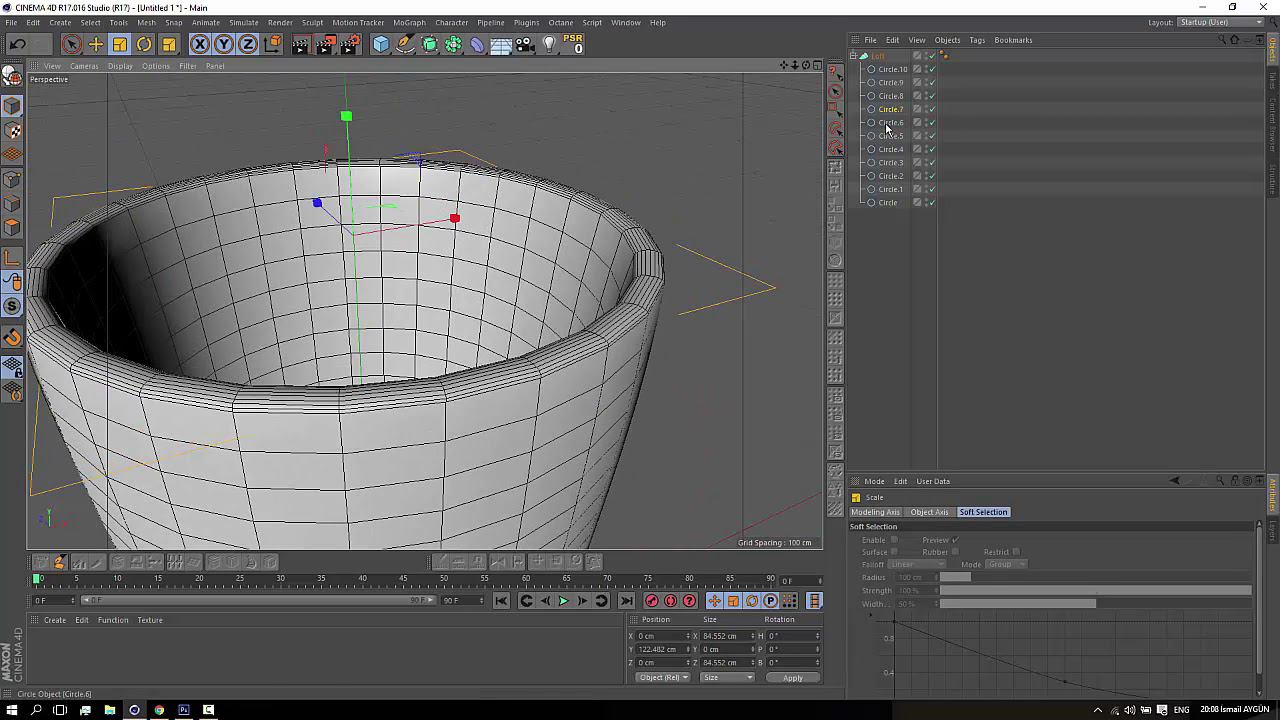The image size is (1280, 720).
Task: Toggle the X-axis lock icon
Action: [199, 44]
